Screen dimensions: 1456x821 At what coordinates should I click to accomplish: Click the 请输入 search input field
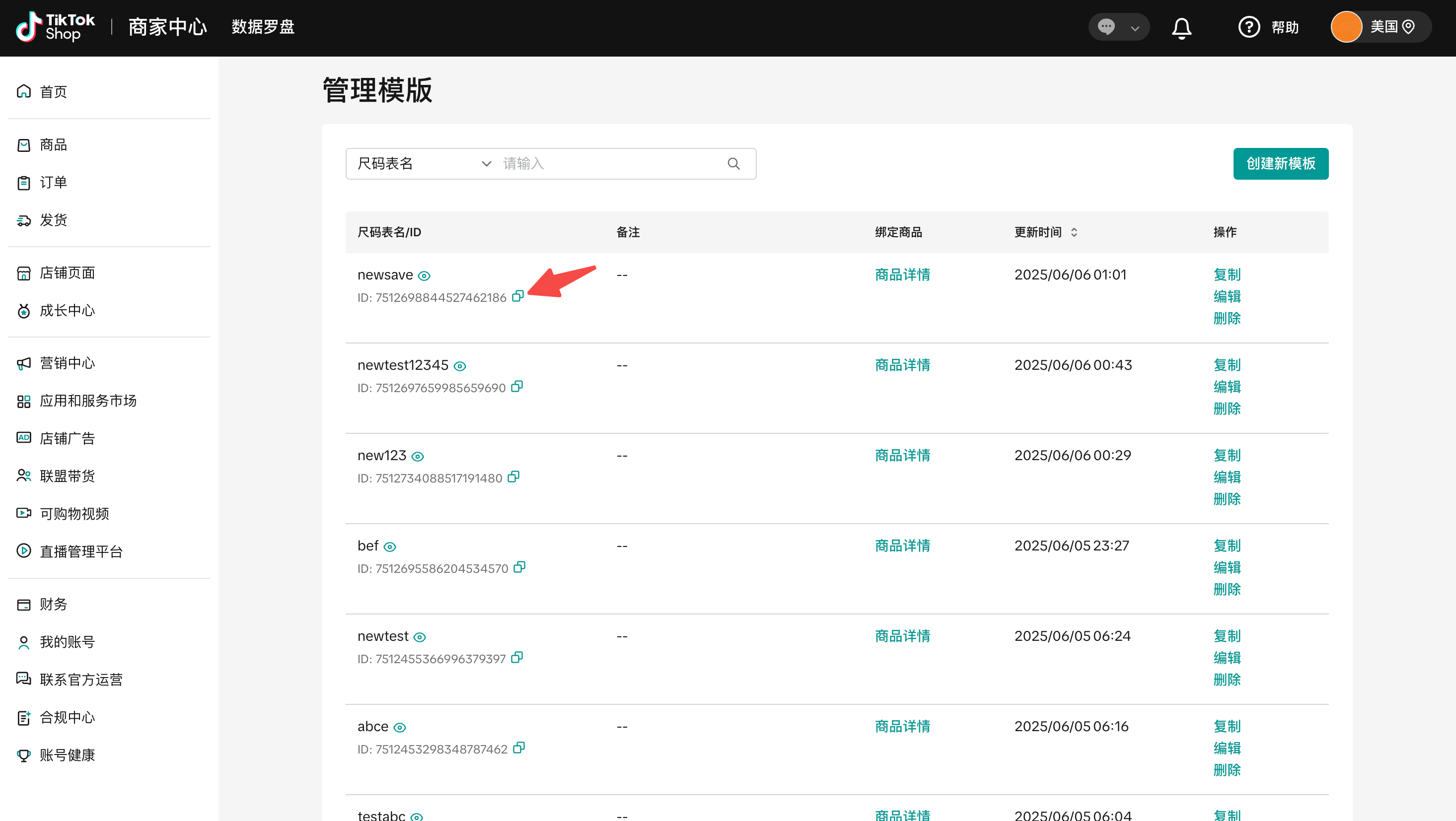(610, 164)
